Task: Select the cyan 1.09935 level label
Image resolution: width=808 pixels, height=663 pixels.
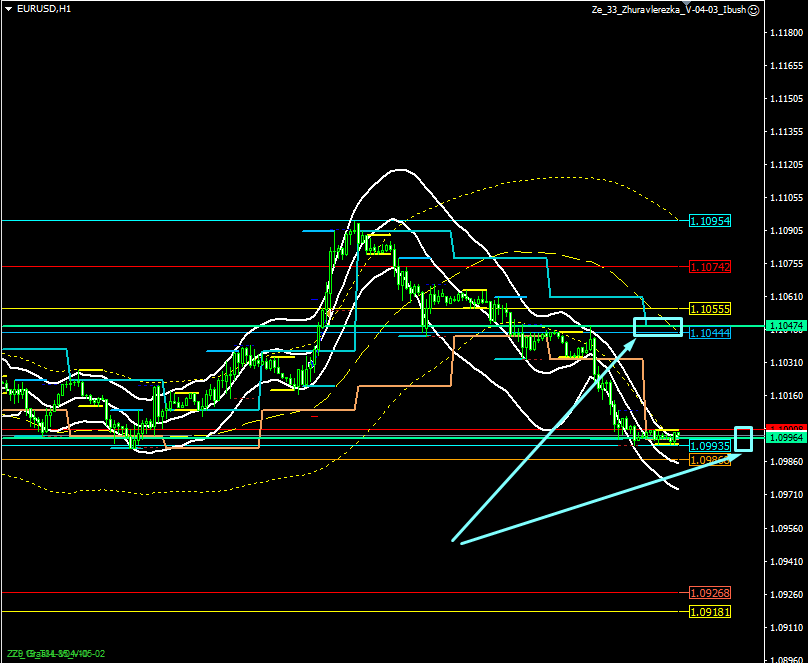Action: coord(710,446)
